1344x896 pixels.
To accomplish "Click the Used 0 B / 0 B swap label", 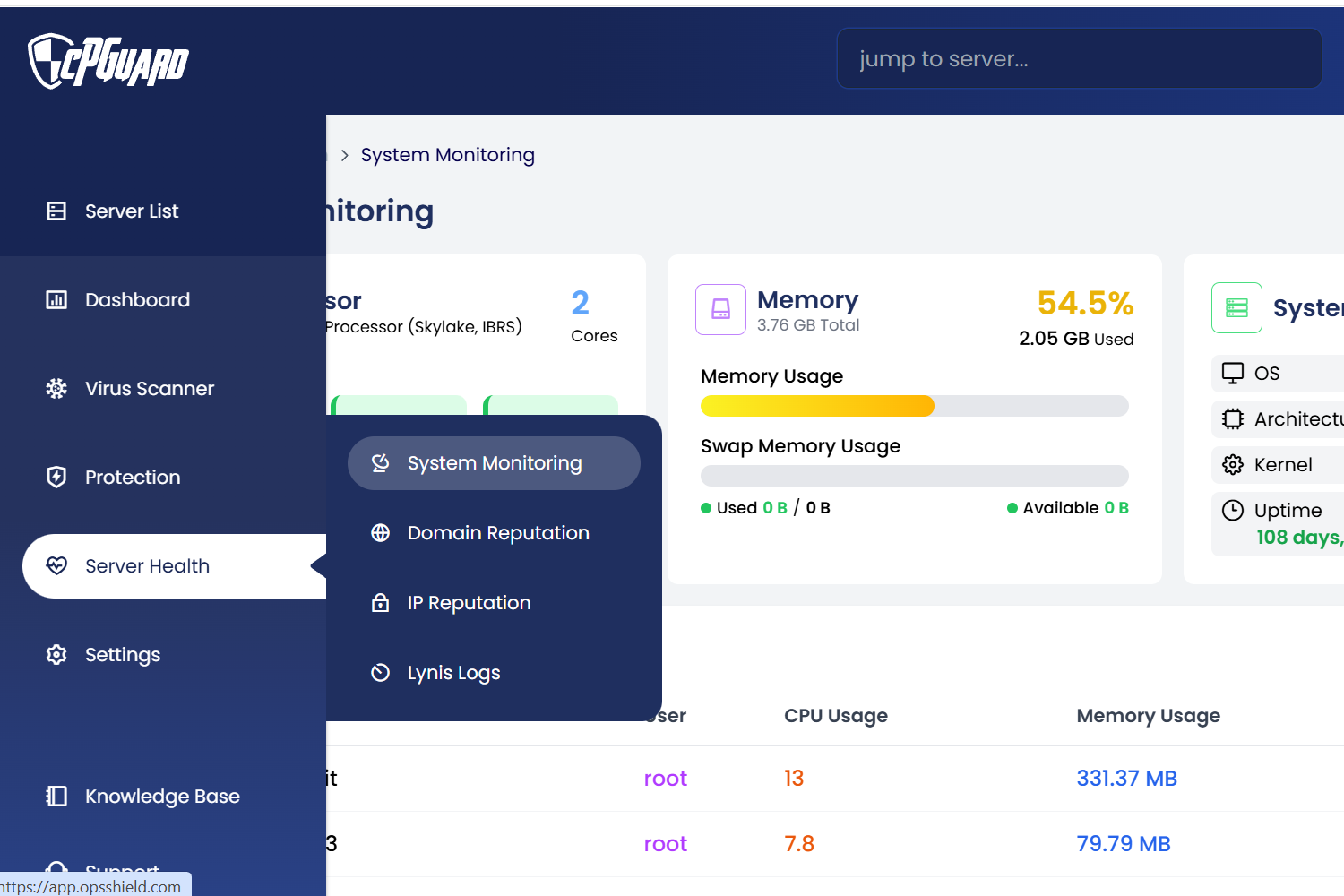I will point(766,508).
